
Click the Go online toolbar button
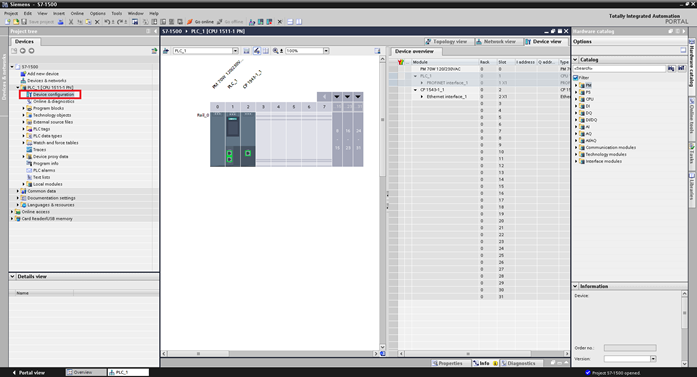click(x=200, y=21)
